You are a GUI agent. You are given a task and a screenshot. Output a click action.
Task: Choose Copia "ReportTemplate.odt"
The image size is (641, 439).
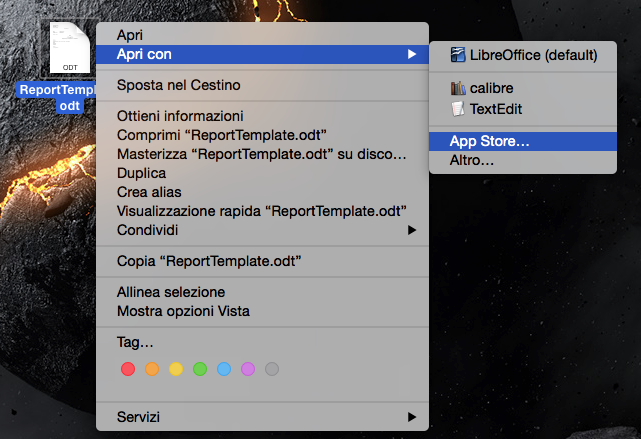coord(262,261)
